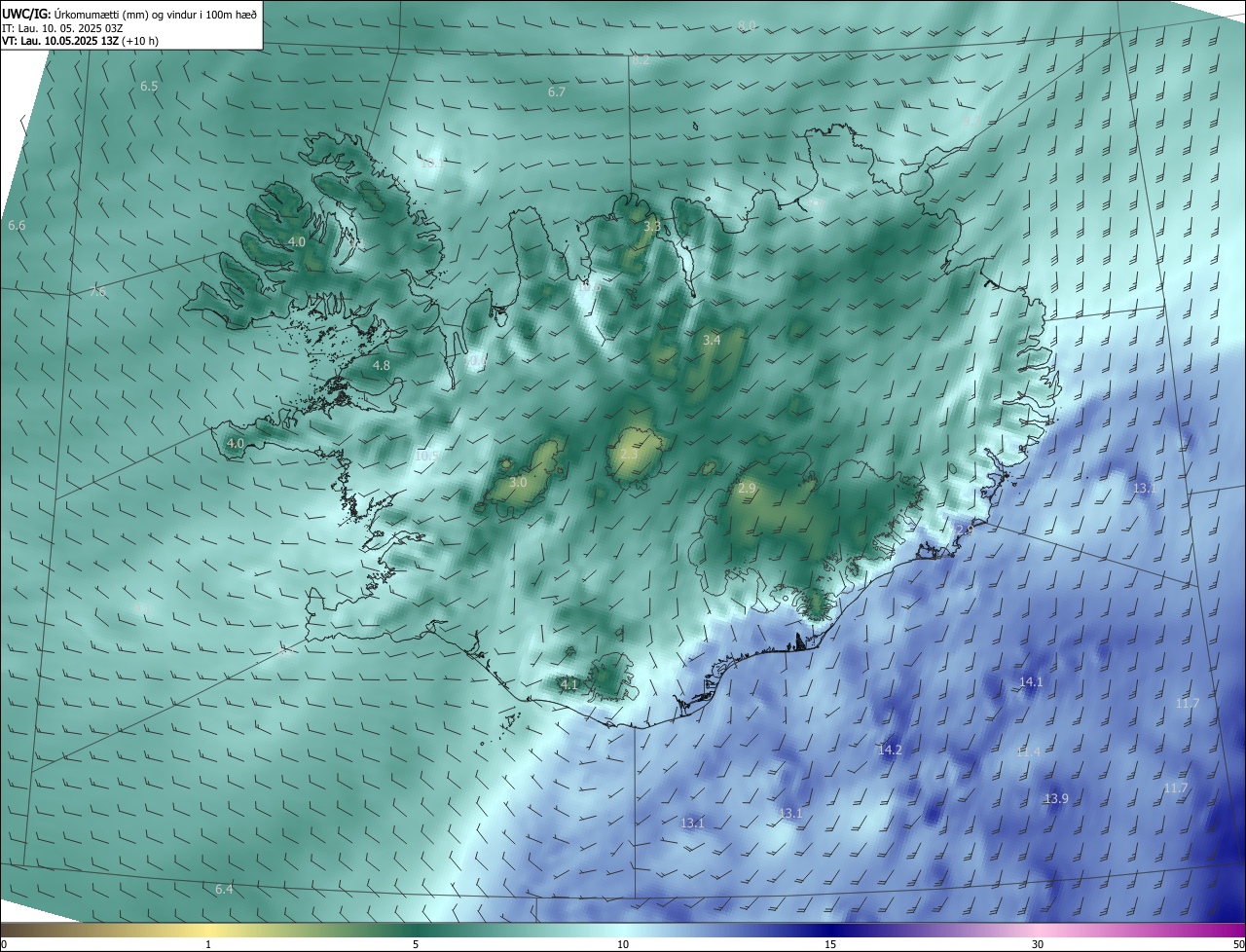Click the 6.6 value label on the map

17,226
